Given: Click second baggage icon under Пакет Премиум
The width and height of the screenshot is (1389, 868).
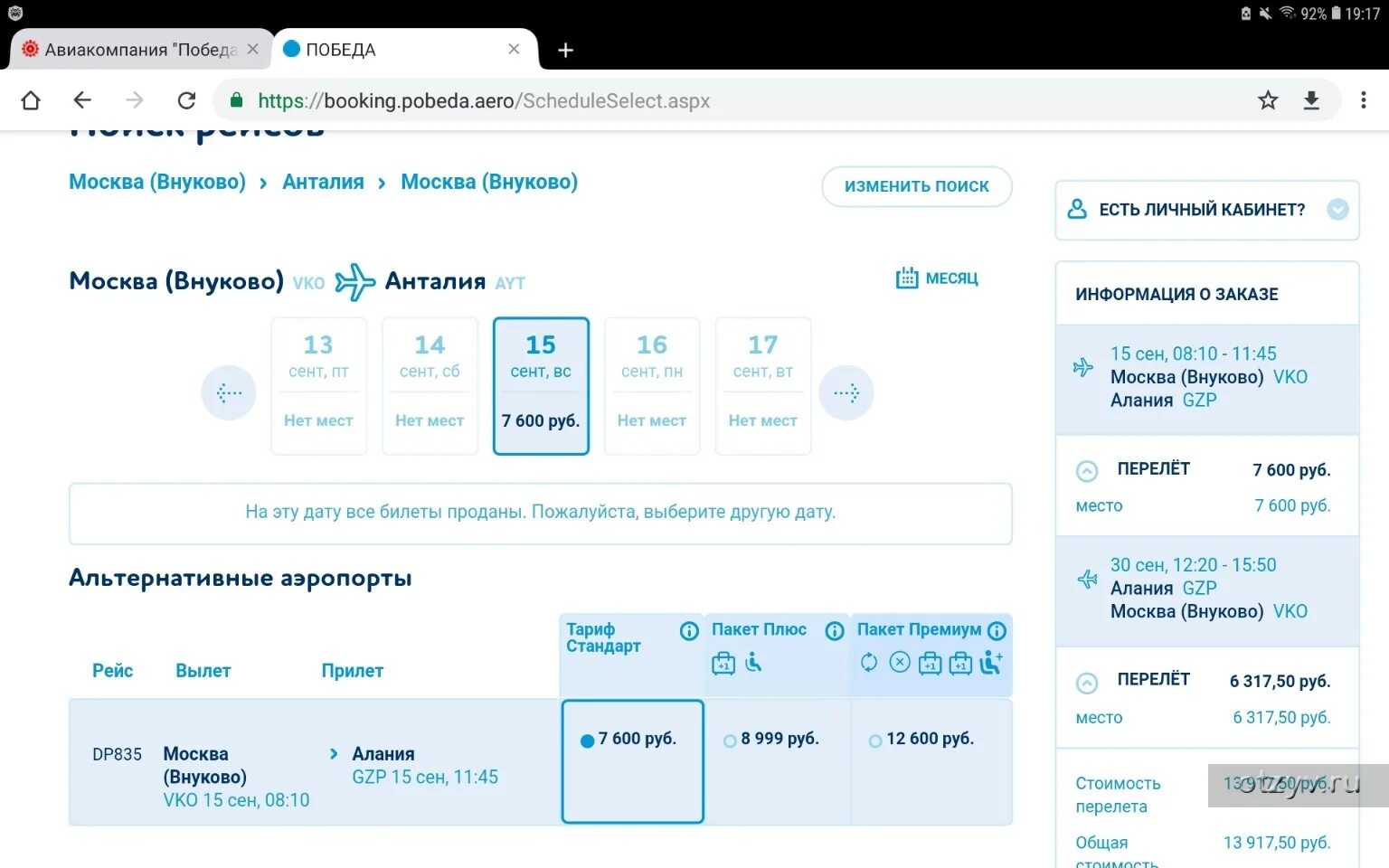Looking at the screenshot, I should (x=960, y=664).
